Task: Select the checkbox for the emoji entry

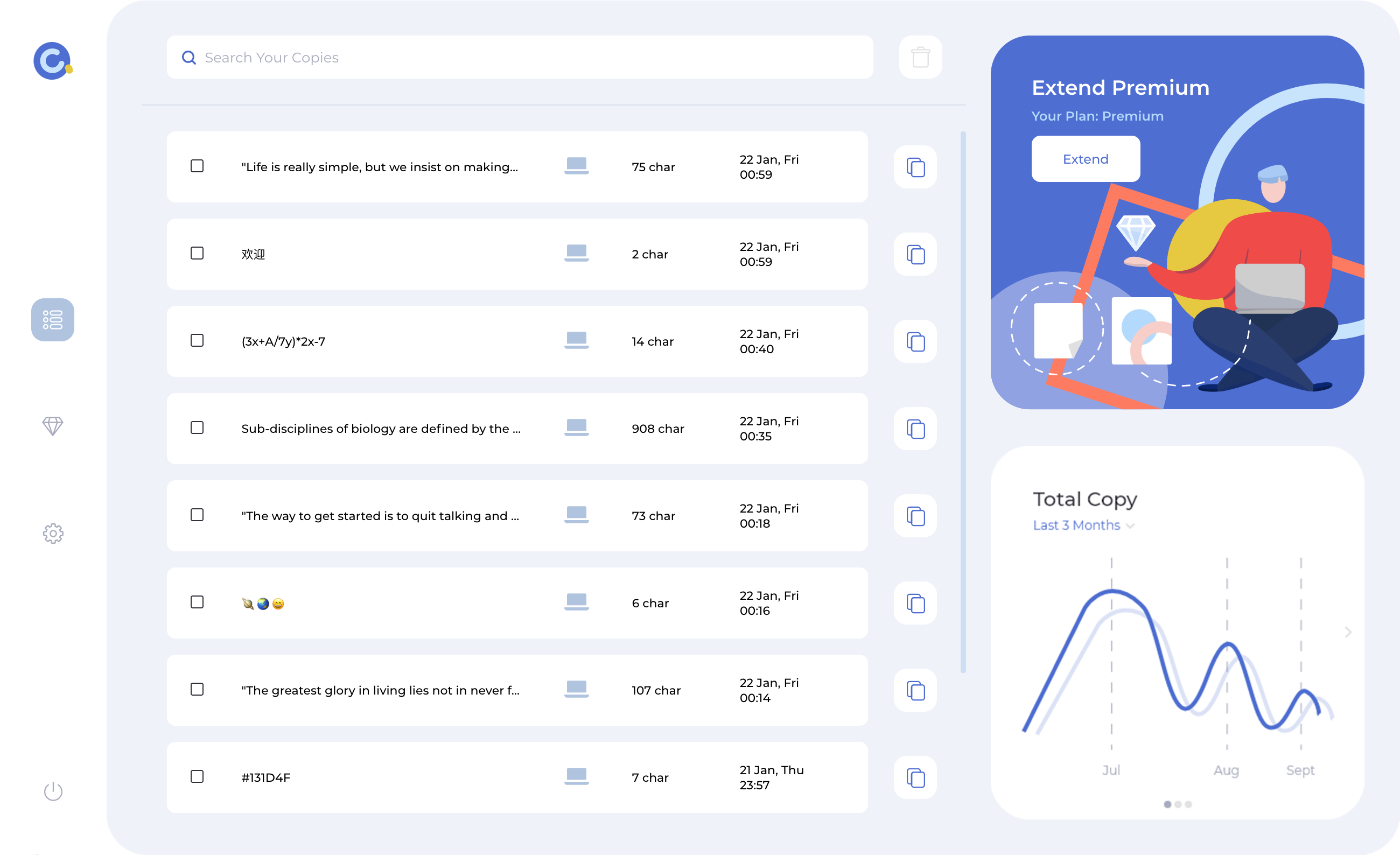Action: point(197,602)
